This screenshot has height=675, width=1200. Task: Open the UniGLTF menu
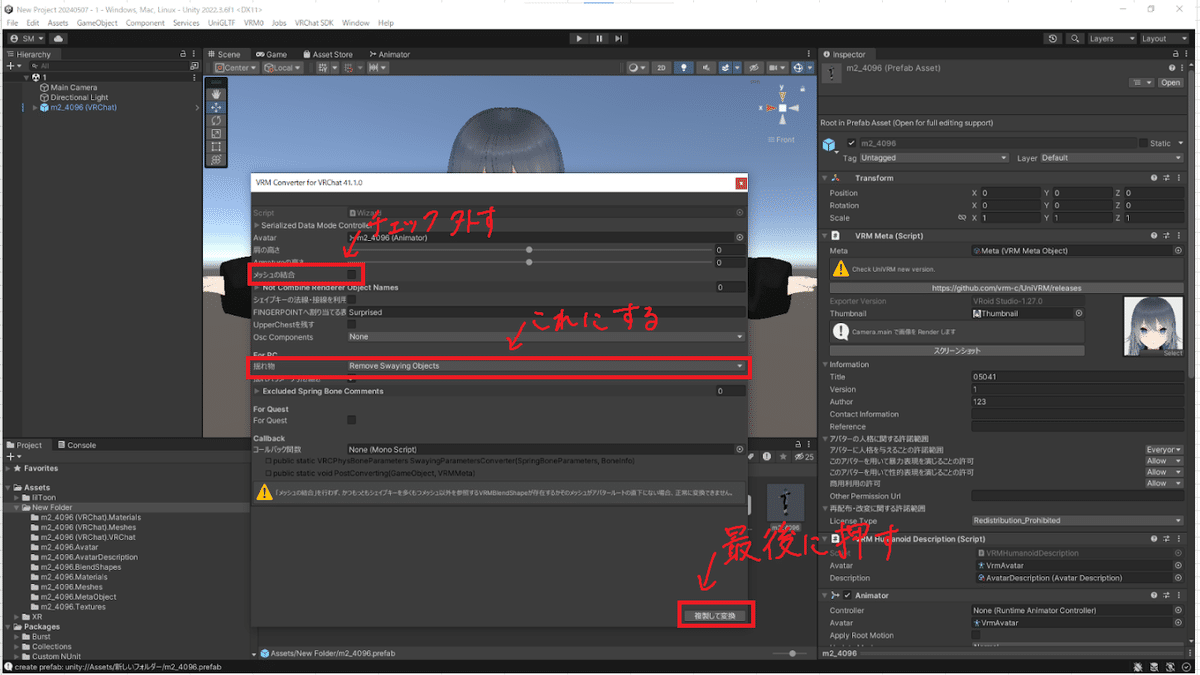coord(221,22)
